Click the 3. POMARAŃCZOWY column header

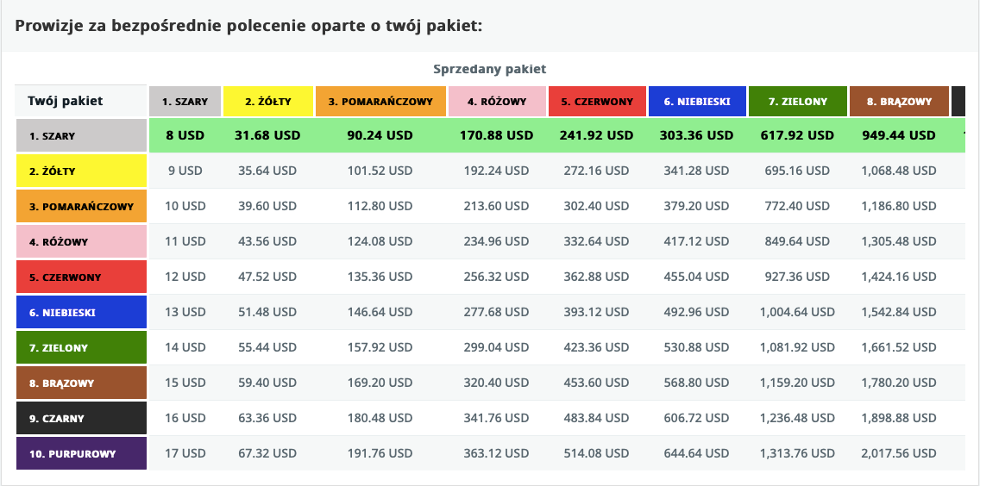pyautogui.click(x=380, y=101)
